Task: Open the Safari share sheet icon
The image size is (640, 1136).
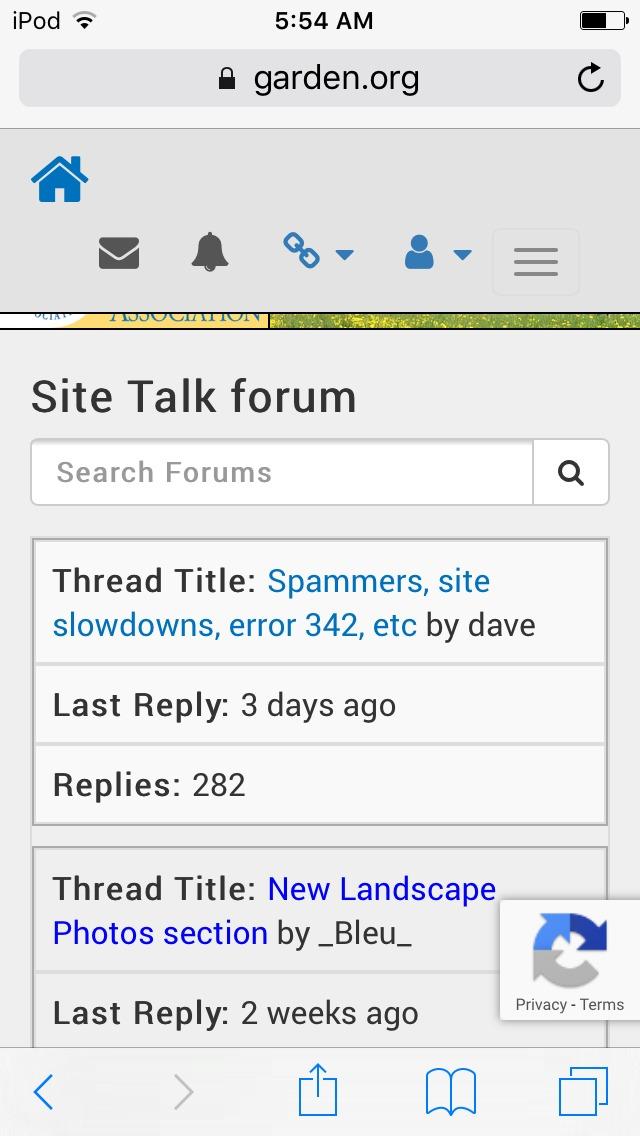Action: pyautogui.click(x=317, y=1090)
